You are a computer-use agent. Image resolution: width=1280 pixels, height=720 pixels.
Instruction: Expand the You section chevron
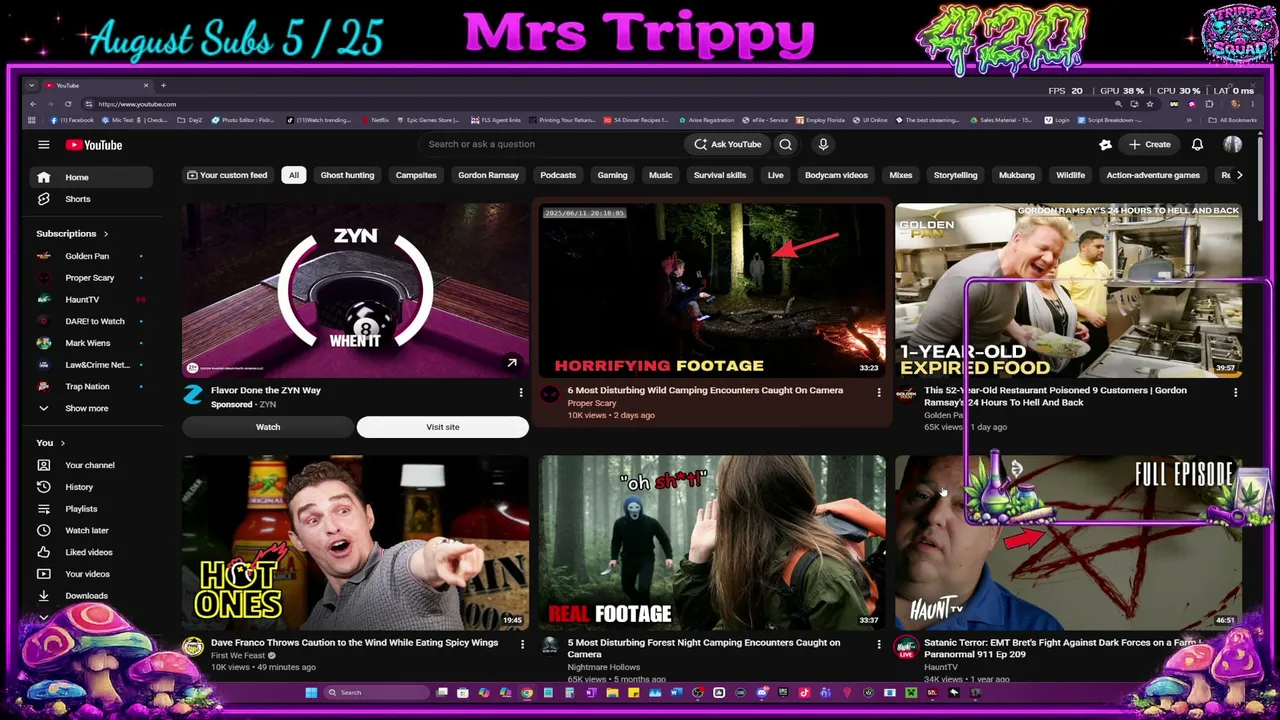(x=63, y=443)
